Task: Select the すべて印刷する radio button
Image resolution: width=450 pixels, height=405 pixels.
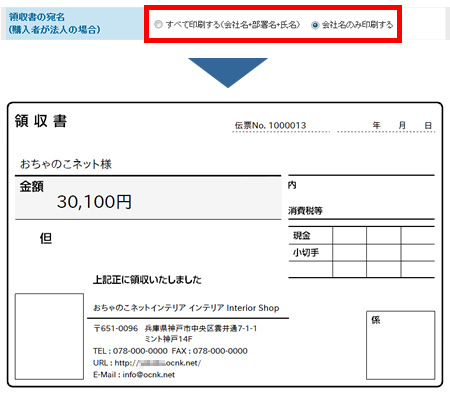Action: pos(158,24)
